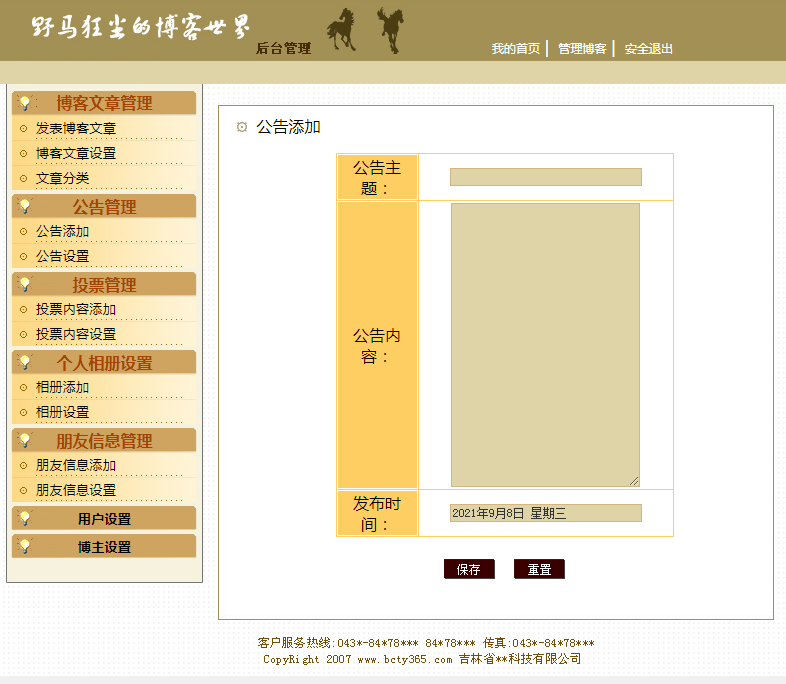Click the bullet icon next to 相册添加
Image resolution: width=786 pixels, height=684 pixels.
click(x=23, y=387)
